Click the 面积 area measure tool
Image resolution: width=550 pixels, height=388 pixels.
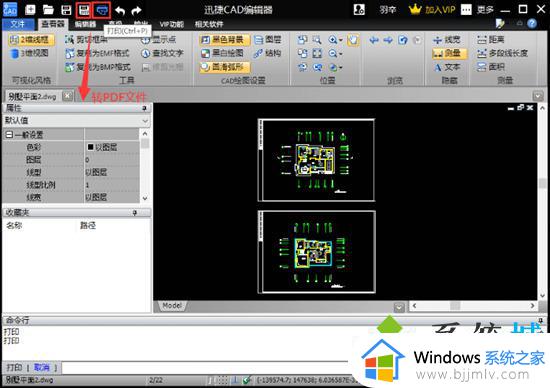click(x=491, y=67)
